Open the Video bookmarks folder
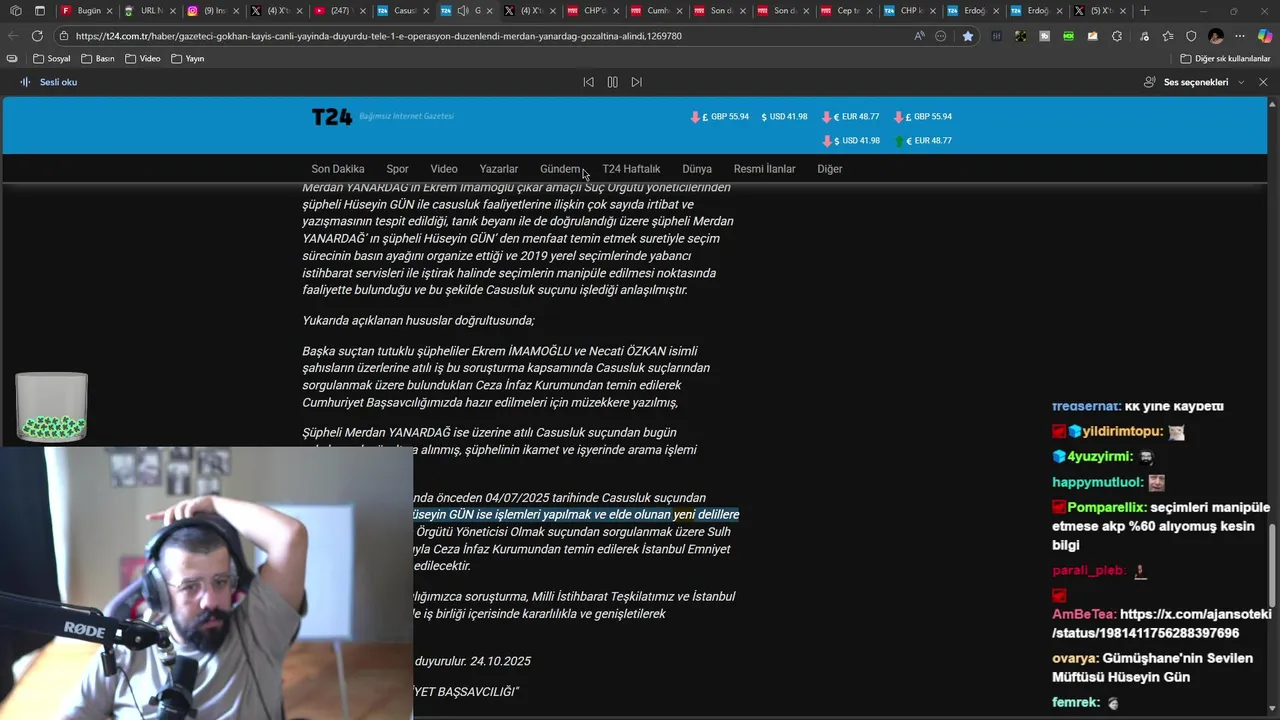Screen dimensions: 1280x720 [142, 59]
